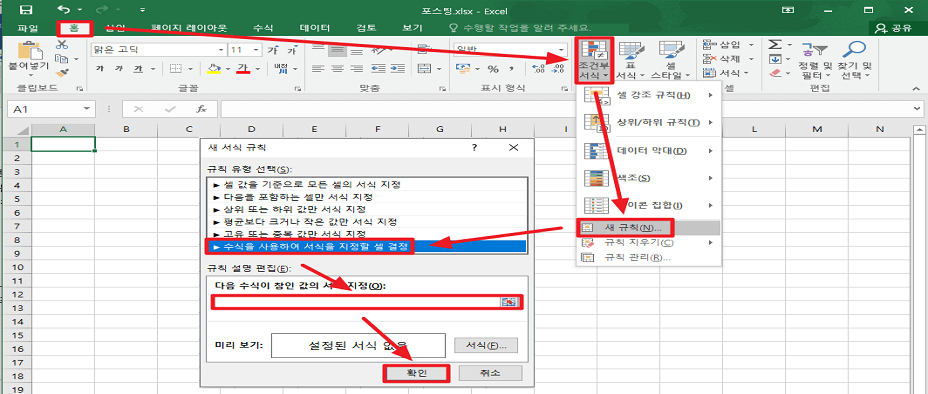The image size is (928, 394).
Task: Click the Share (공유) button
Action: (x=894, y=28)
